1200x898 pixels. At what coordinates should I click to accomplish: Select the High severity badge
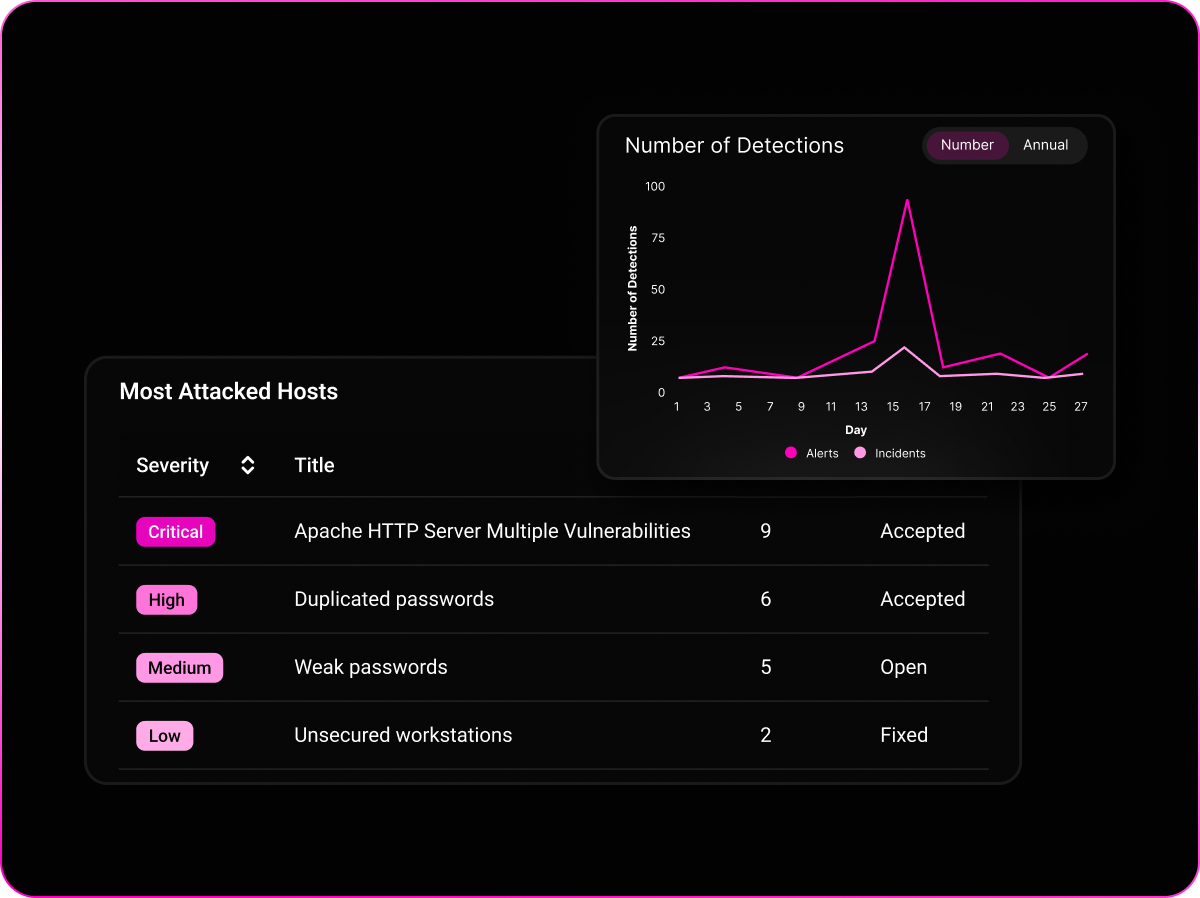(167, 600)
